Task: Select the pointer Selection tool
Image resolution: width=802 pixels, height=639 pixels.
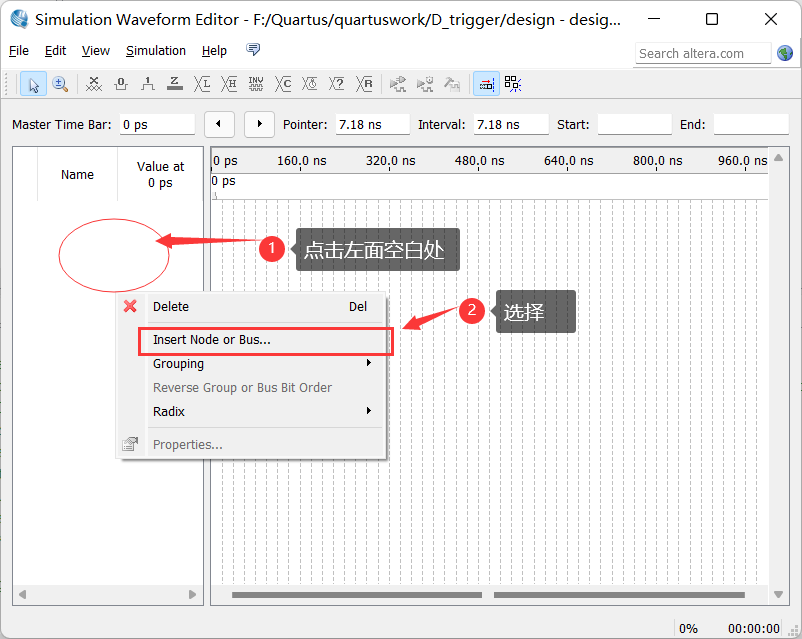Action: tap(33, 84)
